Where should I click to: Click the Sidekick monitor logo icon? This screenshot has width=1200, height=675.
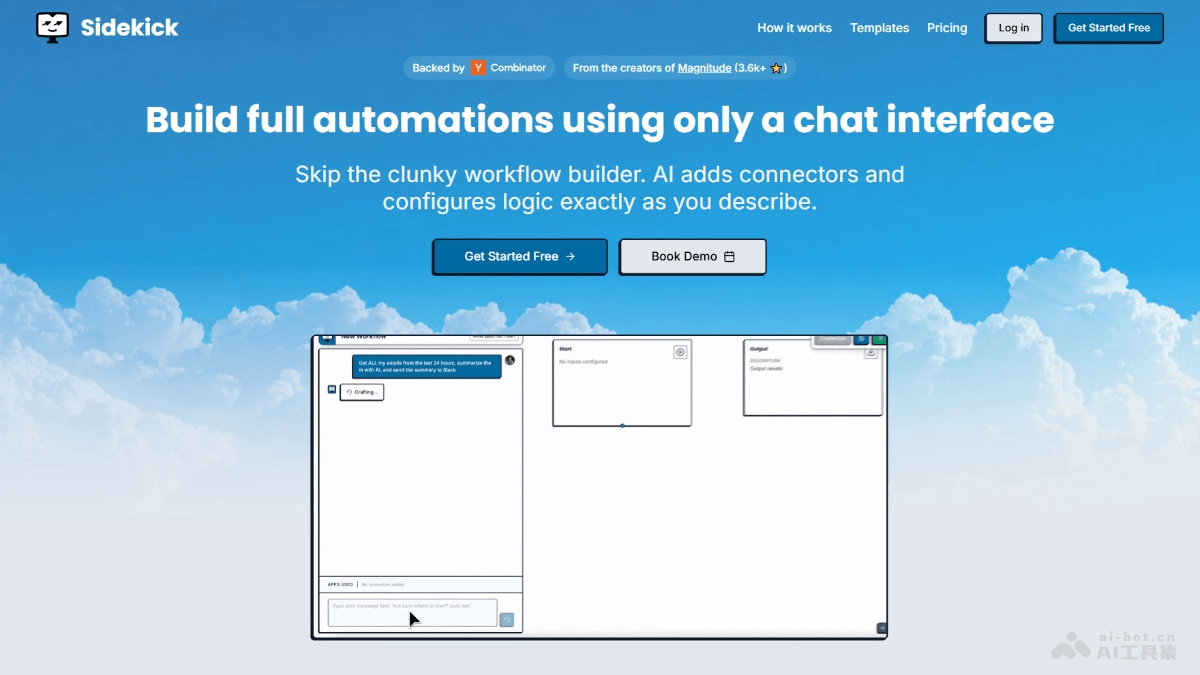coord(52,27)
